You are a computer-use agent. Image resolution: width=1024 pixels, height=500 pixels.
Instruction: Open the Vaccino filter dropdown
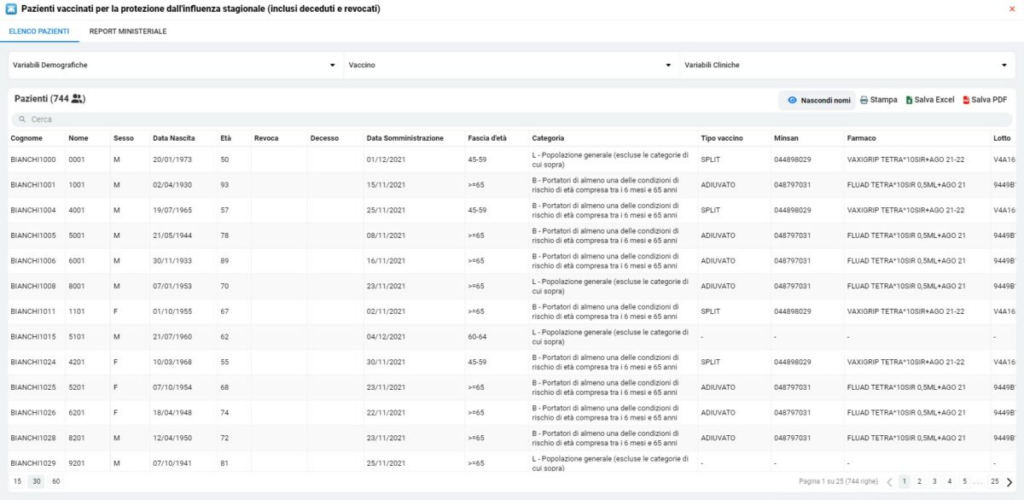point(668,66)
